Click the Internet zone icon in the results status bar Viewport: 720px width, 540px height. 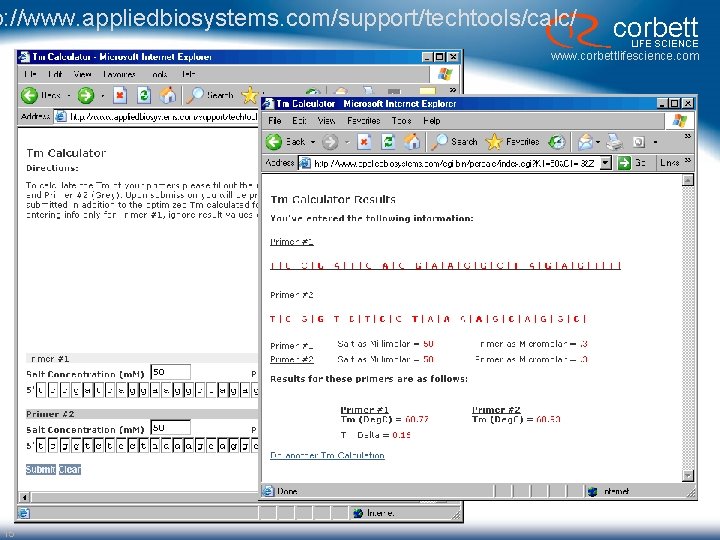(x=593, y=491)
